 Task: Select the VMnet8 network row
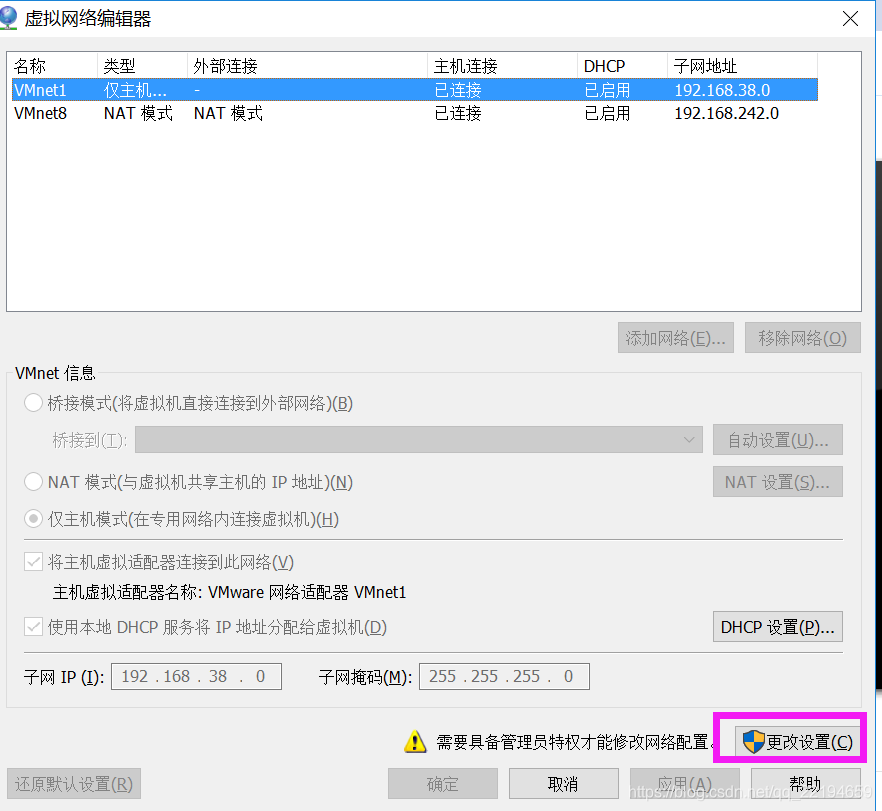415,113
